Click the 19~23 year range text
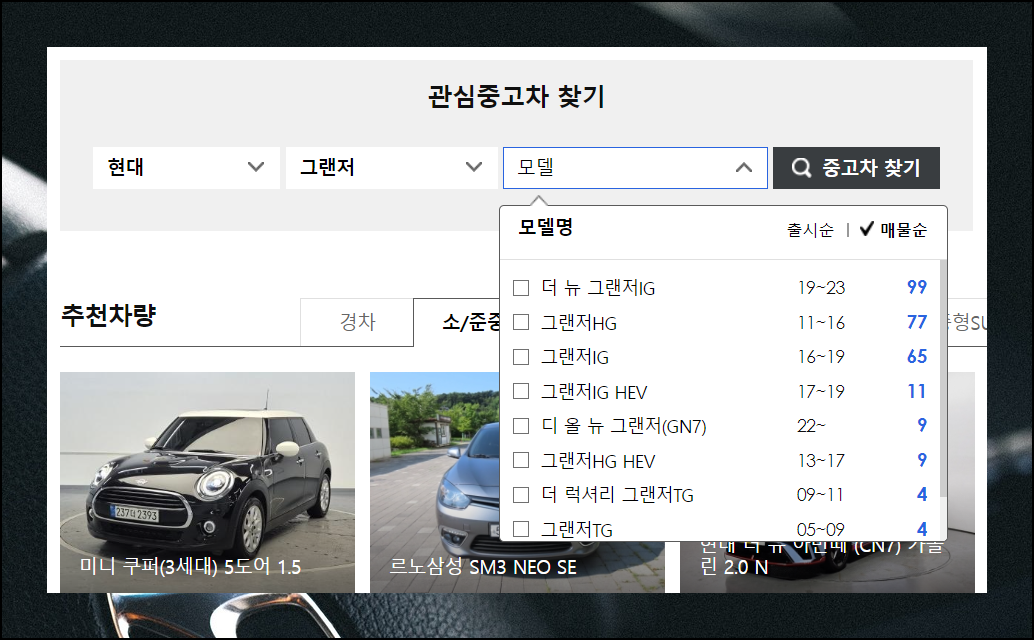Screen dimensions: 1034x640 click(x=821, y=288)
